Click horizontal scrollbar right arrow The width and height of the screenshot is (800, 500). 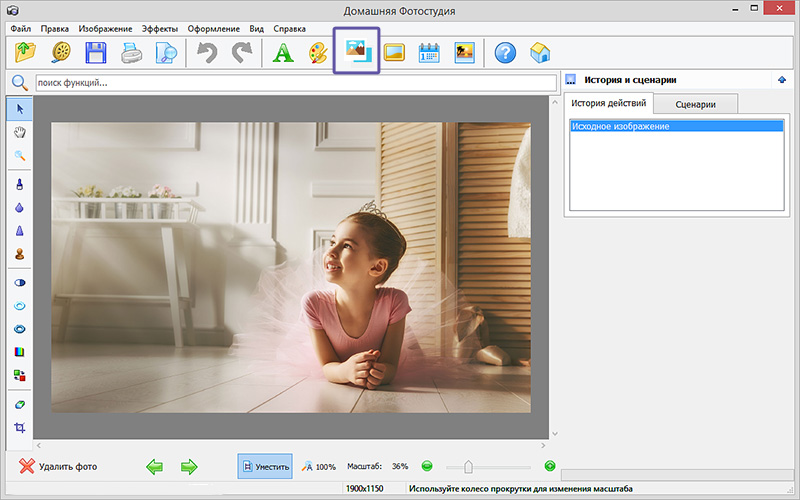coord(543,445)
